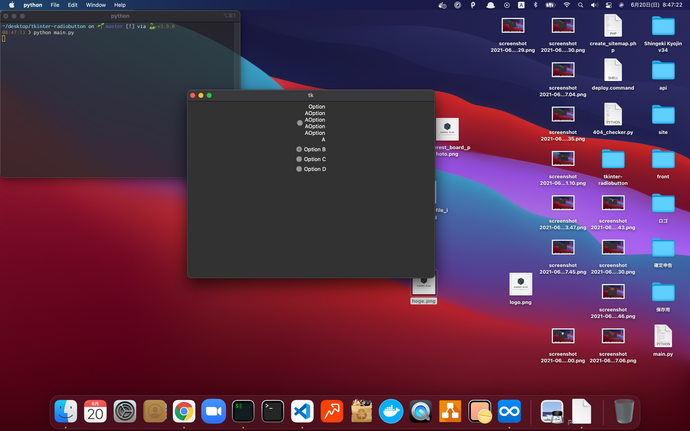Open Calendar in the Dock
Viewport: 690px width, 431px height.
(95, 411)
